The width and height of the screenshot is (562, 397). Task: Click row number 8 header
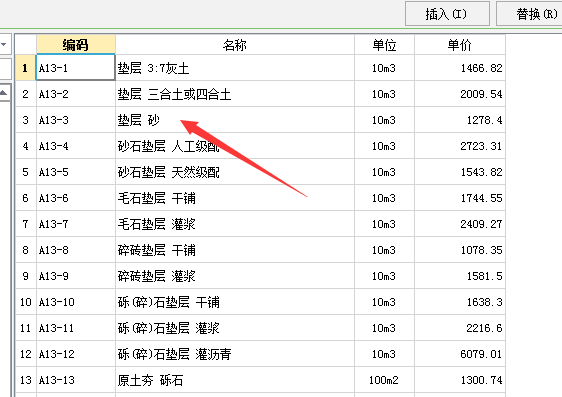click(x=25, y=250)
